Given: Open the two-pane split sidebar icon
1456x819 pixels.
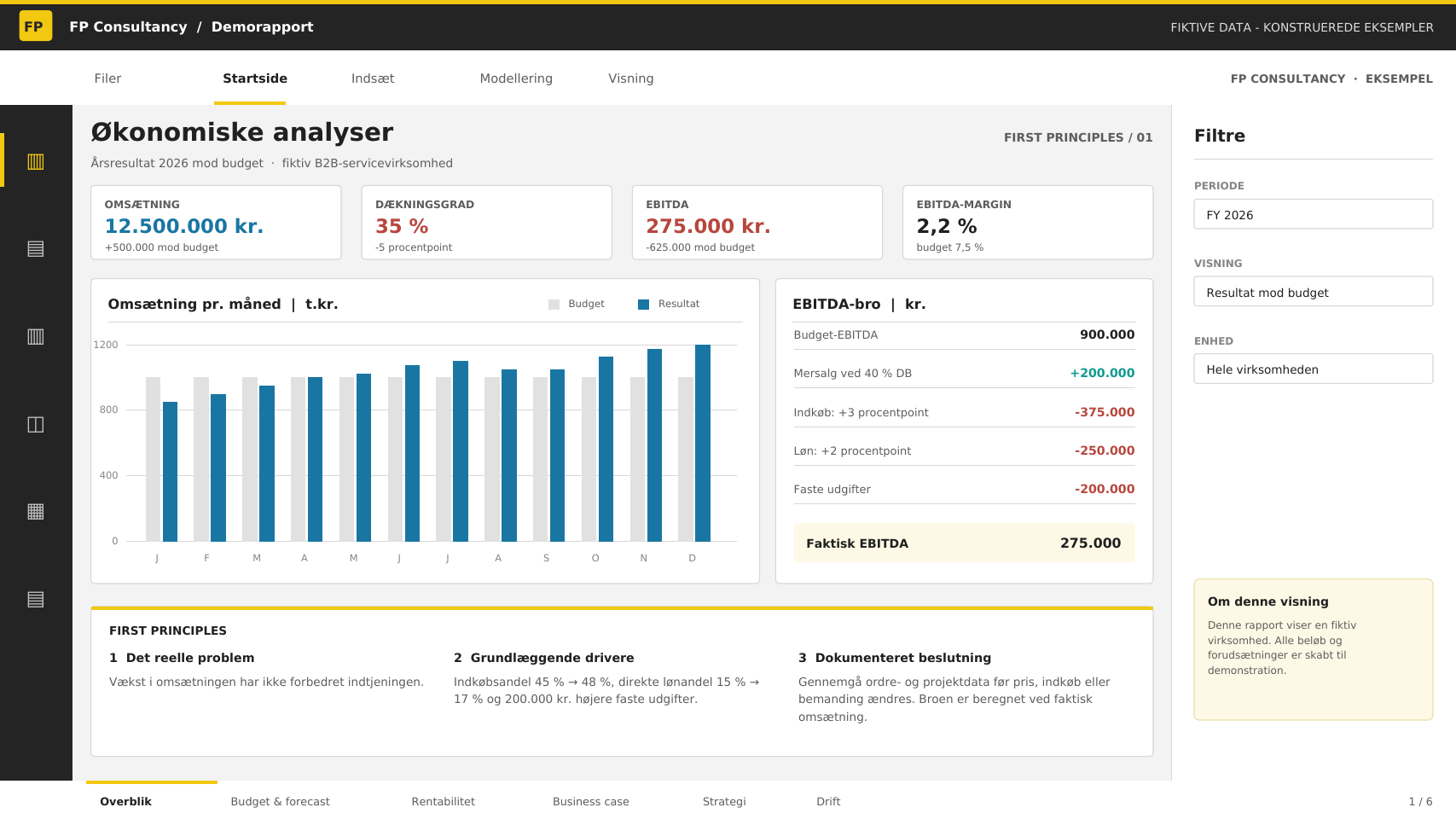Looking at the screenshot, I should pos(36,424).
